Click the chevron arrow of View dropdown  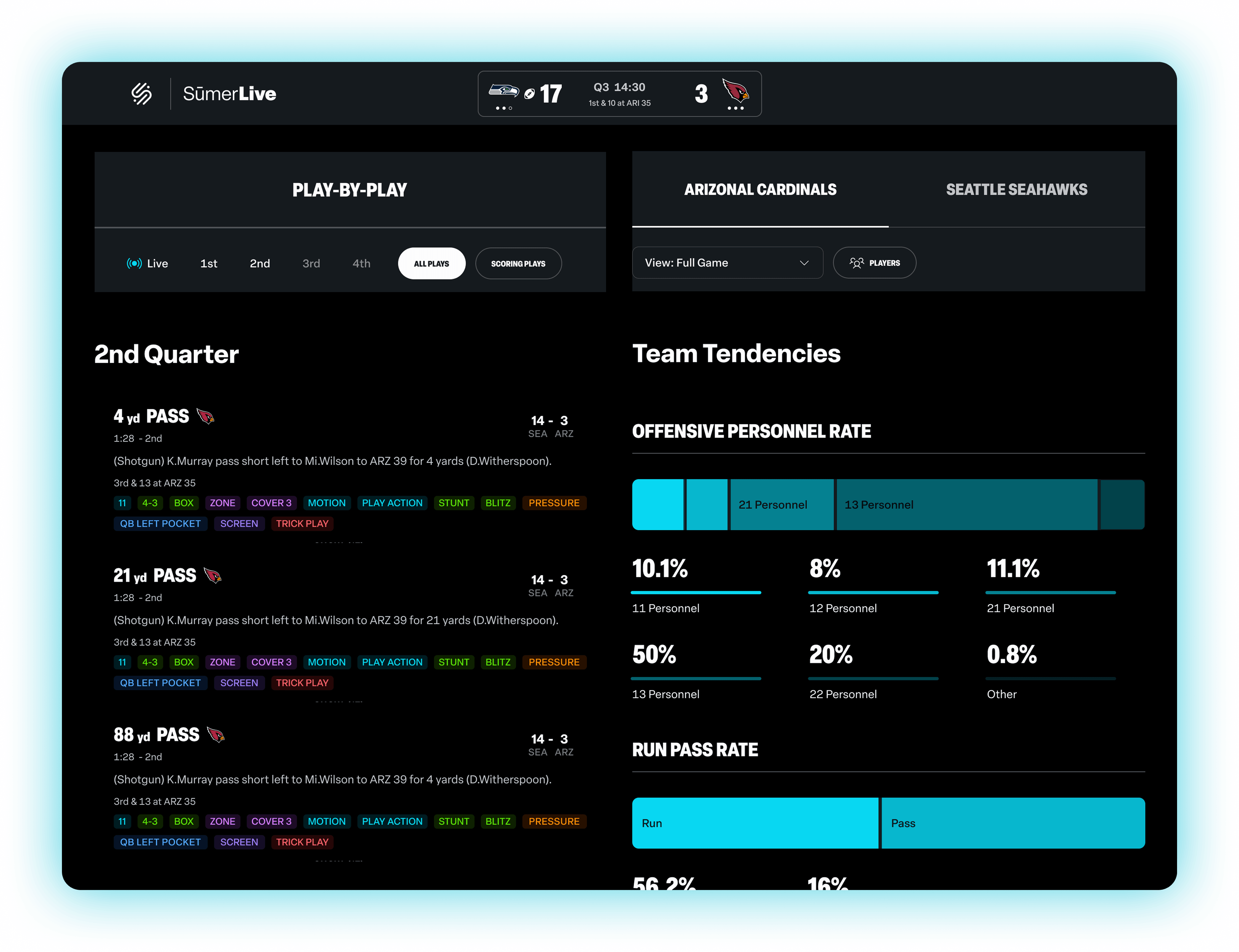point(804,263)
